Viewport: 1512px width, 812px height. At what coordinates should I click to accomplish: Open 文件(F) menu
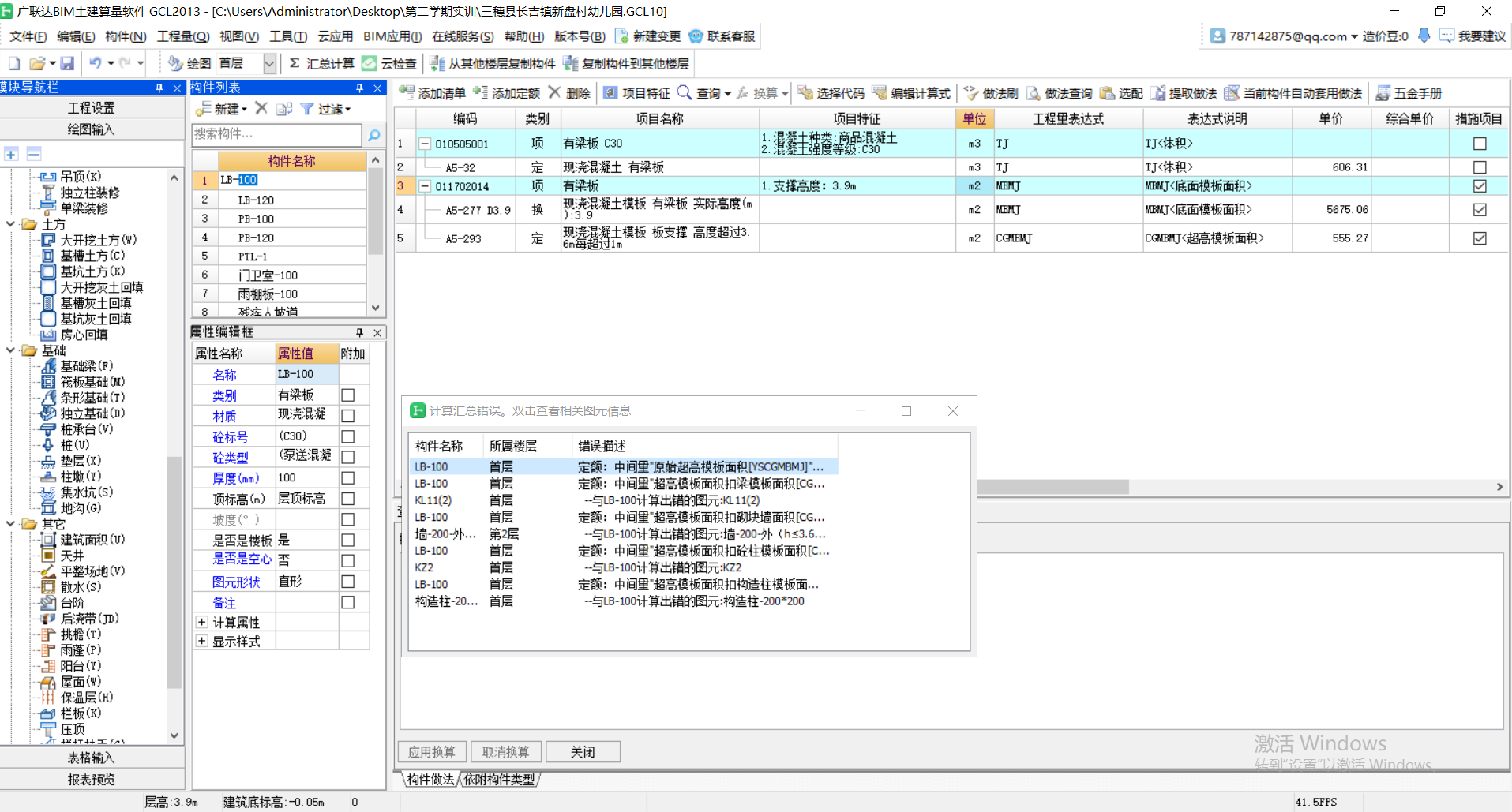click(28, 36)
